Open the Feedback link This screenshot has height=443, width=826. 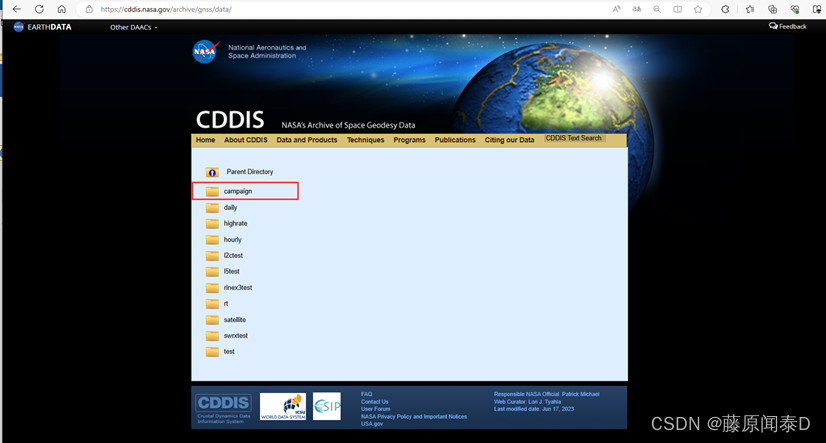coord(788,26)
